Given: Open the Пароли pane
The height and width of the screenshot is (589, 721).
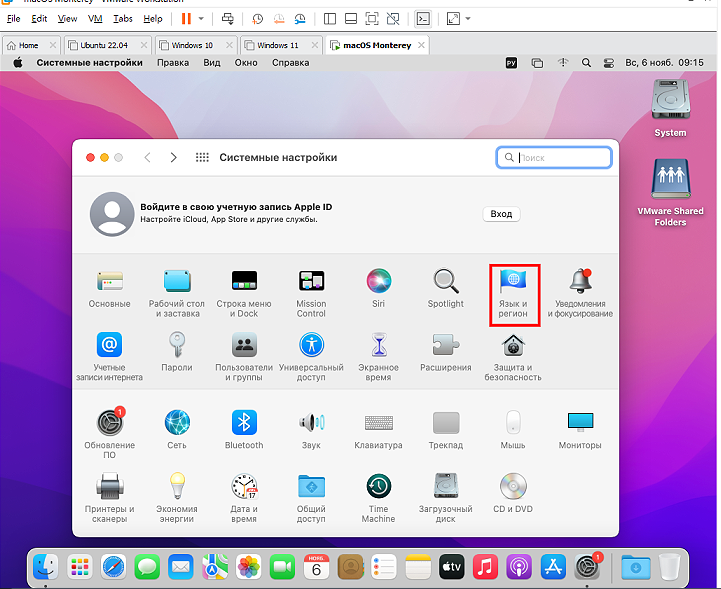Looking at the screenshot, I should [177, 353].
